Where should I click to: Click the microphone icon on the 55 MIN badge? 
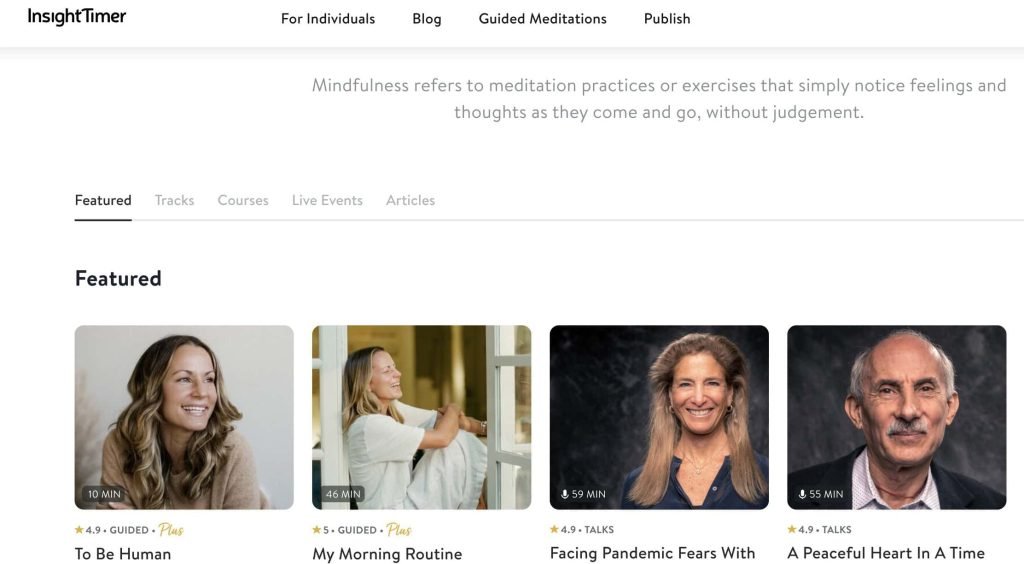[x=802, y=494]
